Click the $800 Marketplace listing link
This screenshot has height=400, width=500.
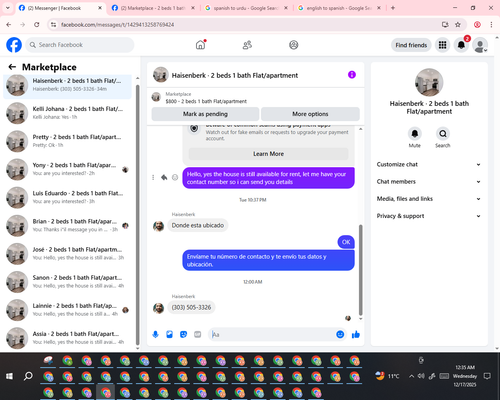tap(206, 101)
